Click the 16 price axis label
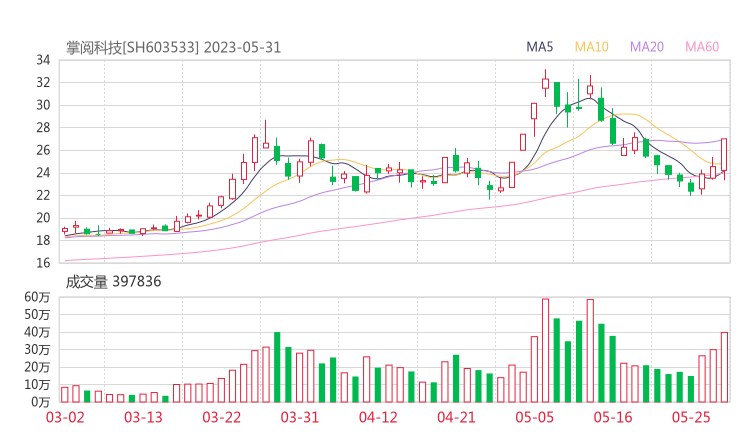Image resolution: width=740 pixels, height=440 pixels. pyautogui.click(x=43, y=263)
